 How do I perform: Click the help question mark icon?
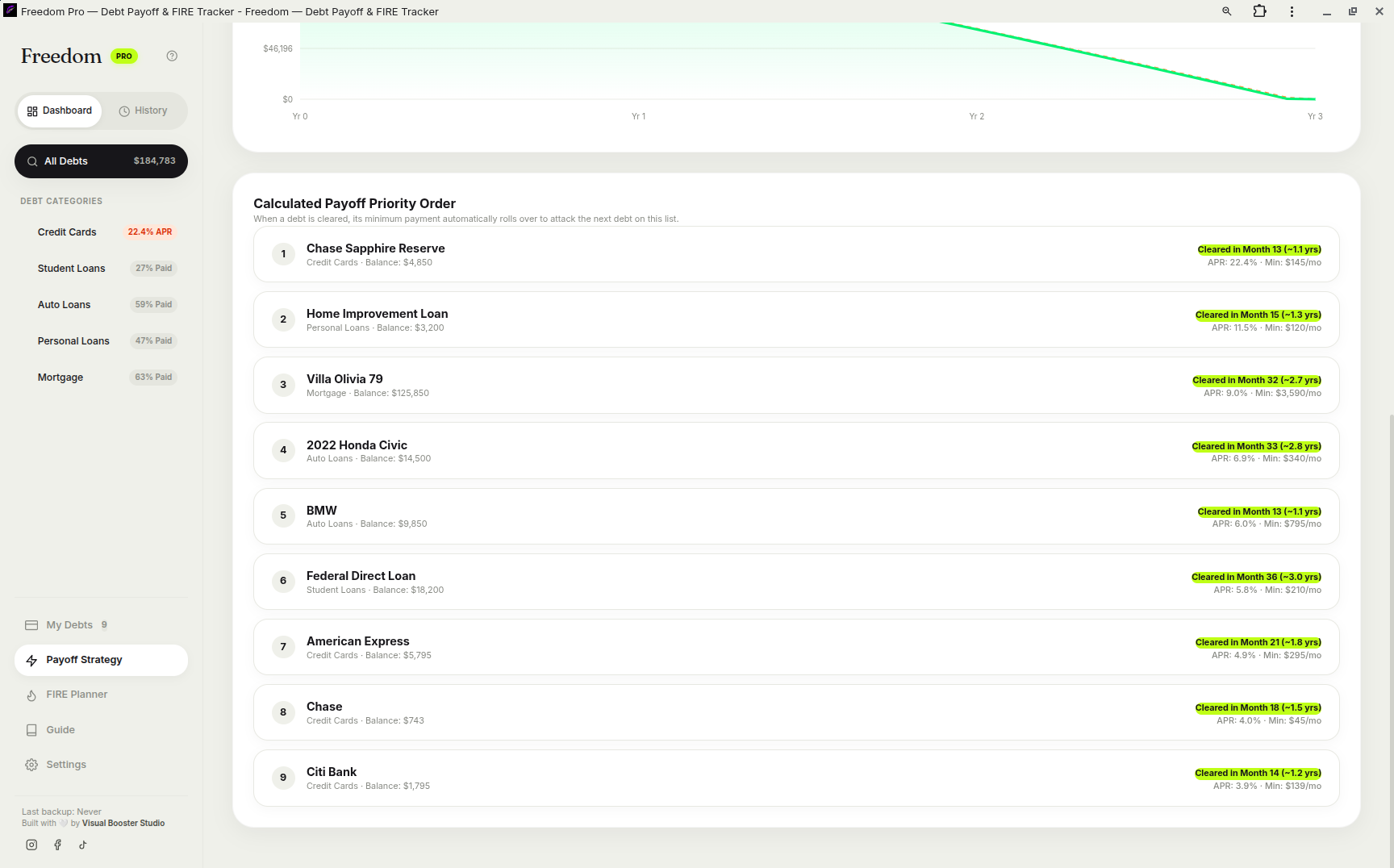[172, 56]
